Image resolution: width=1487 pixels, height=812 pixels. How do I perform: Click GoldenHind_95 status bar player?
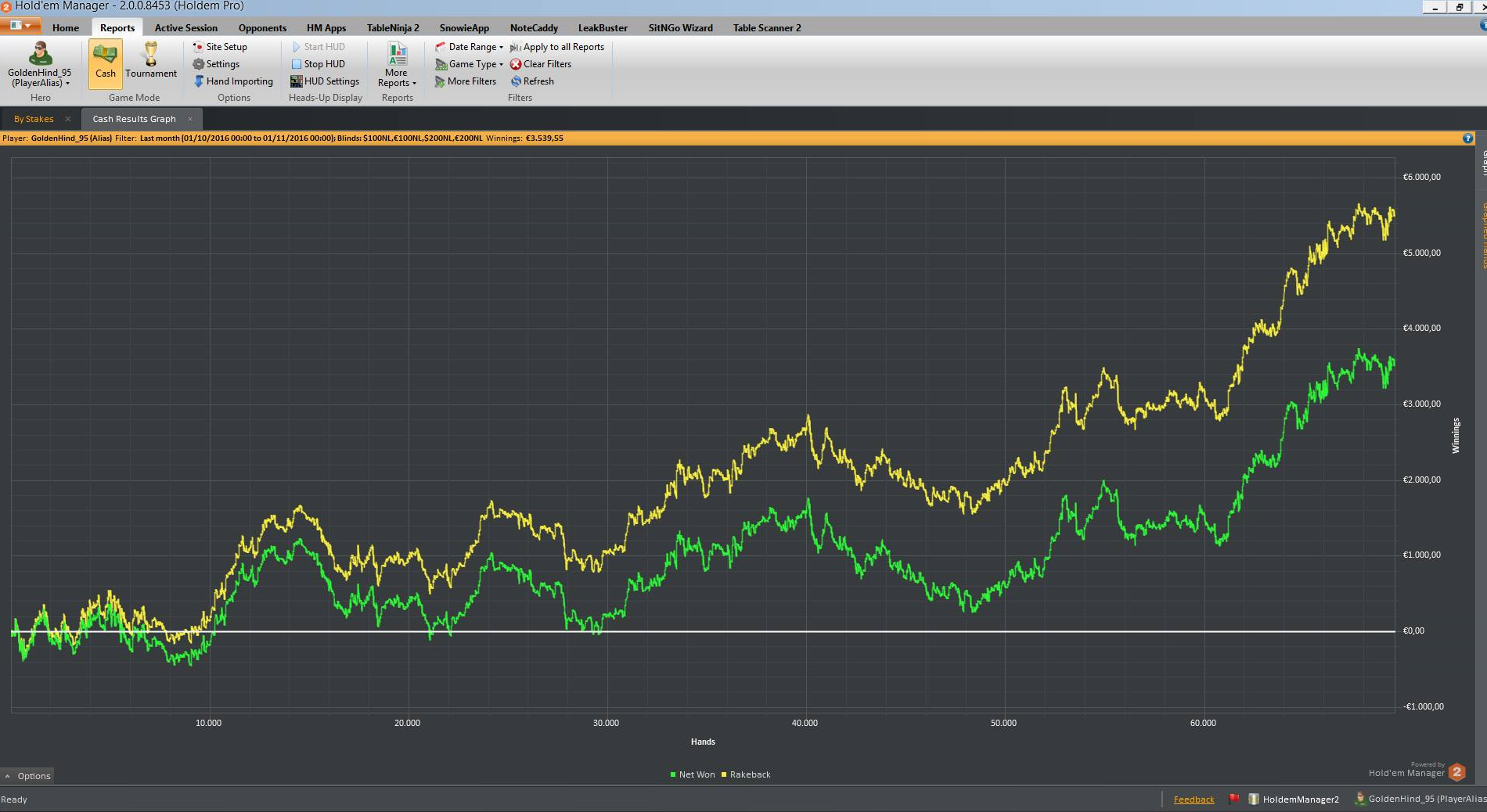1420,799
